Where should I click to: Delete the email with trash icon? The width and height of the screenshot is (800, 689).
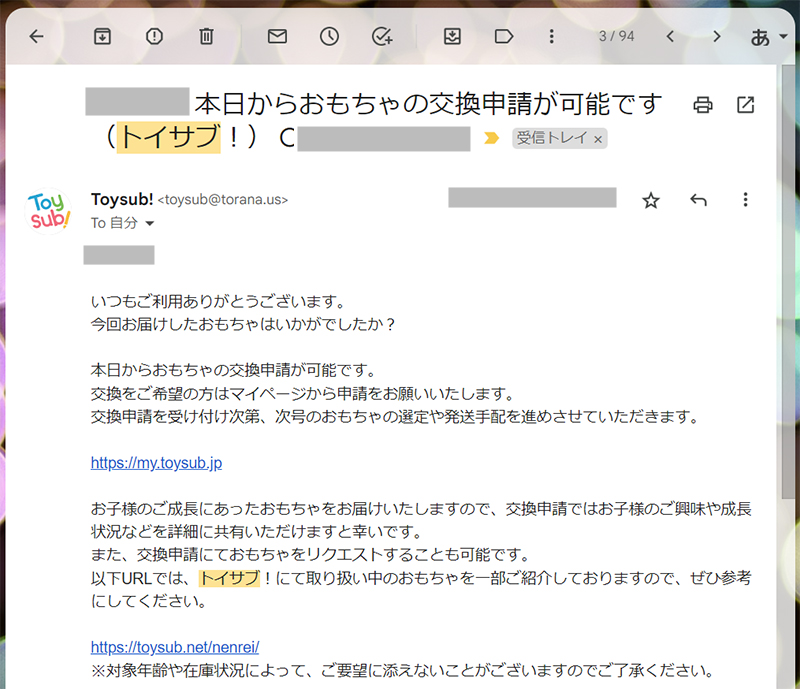click(206, 36)
